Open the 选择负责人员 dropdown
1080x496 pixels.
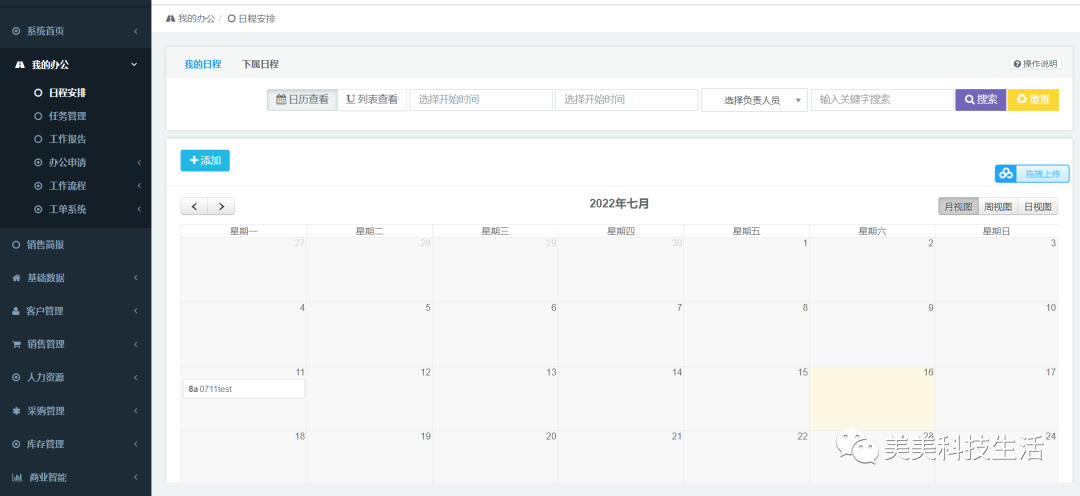click(754, 100)
